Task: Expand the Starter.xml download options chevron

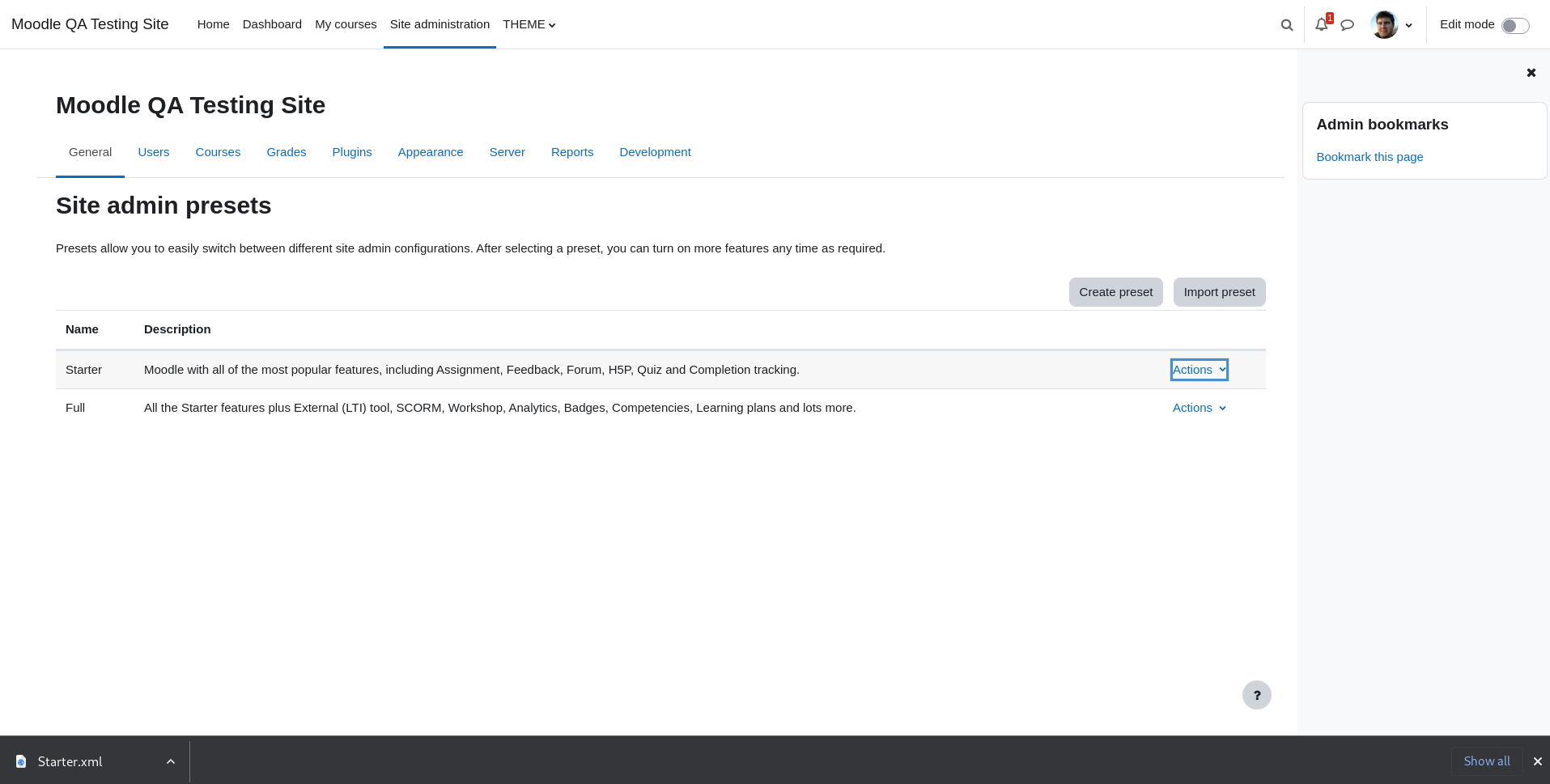Action: [171, 761]
